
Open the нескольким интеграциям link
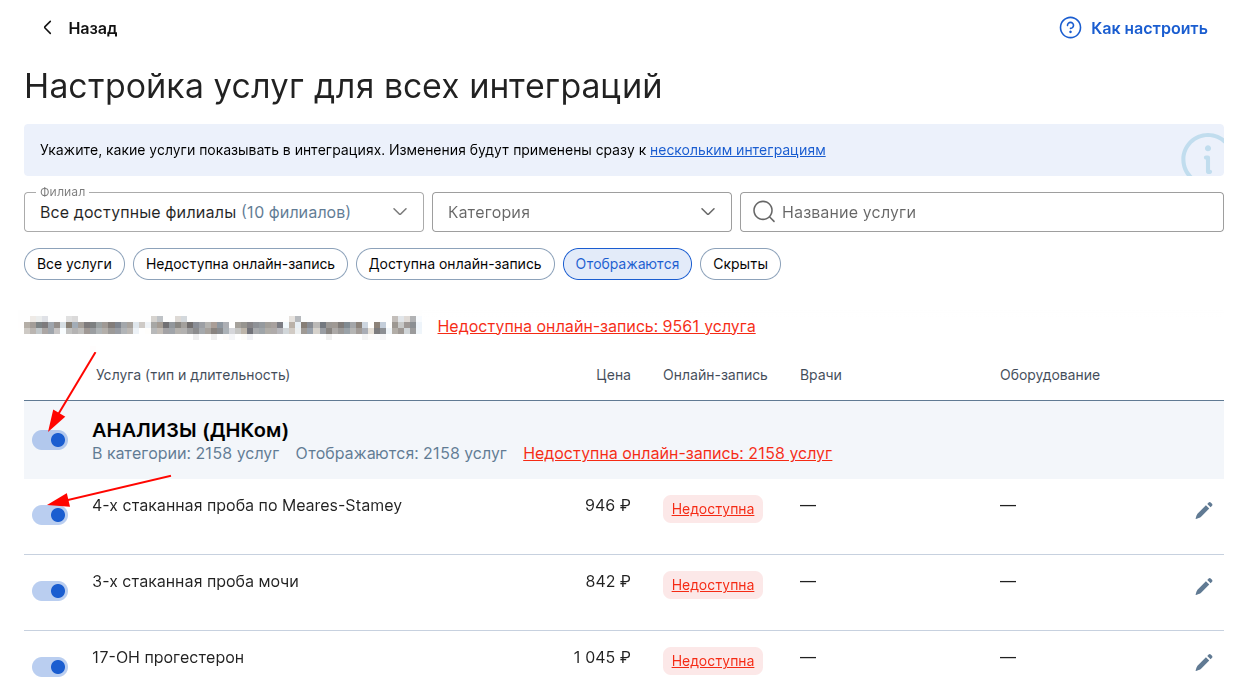pos(737,150)
